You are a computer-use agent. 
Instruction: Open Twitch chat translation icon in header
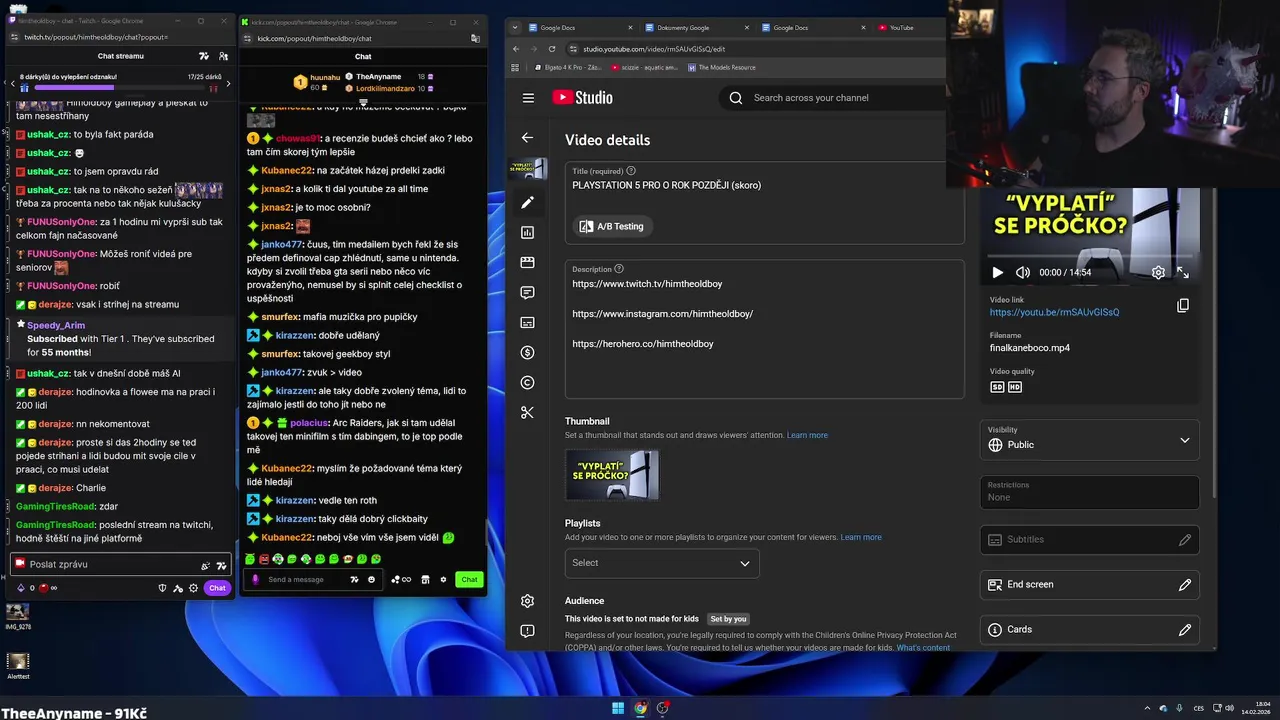(x=204, y=56)
